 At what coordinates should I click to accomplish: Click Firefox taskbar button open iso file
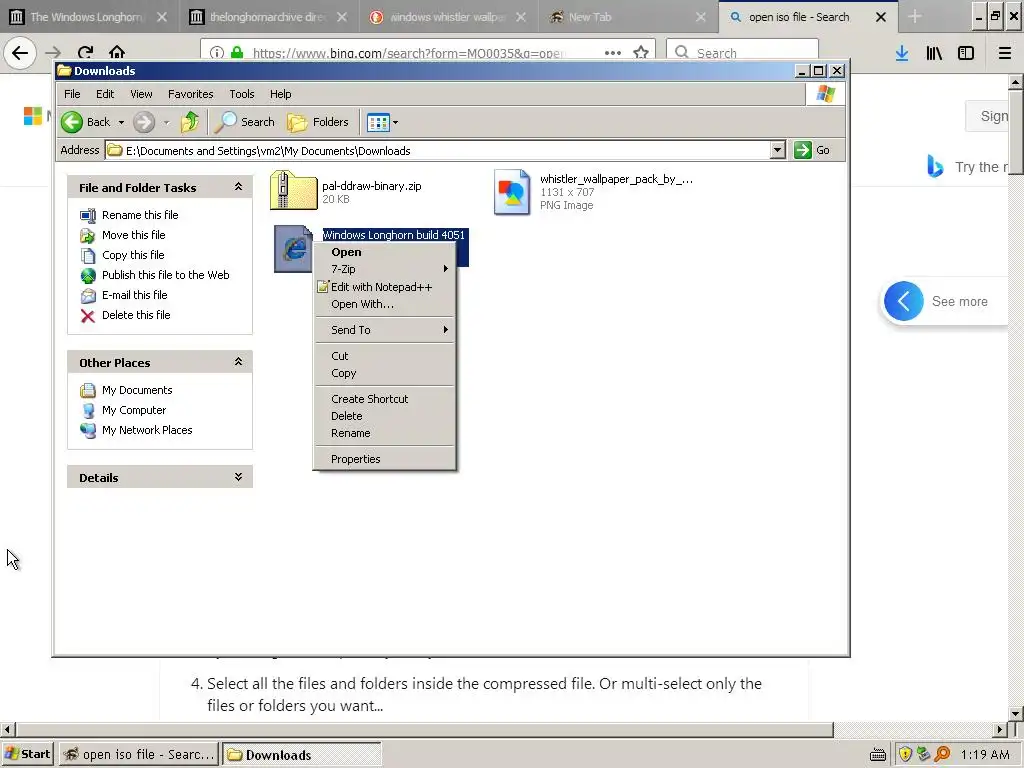138,754
